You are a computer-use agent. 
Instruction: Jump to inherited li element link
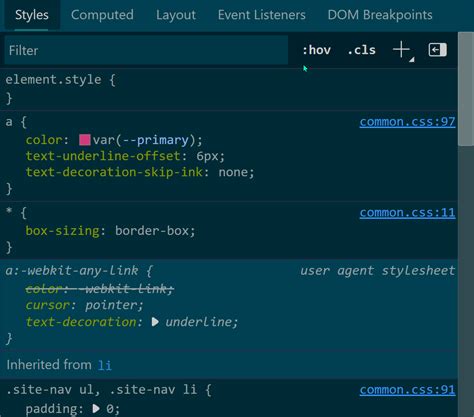[105, 365]
